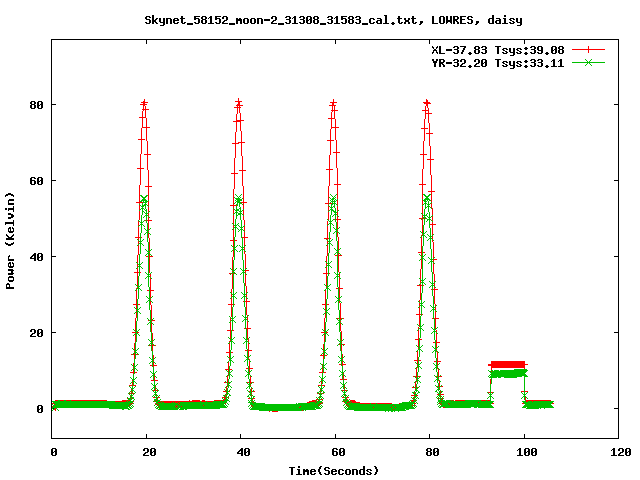Image resolution: width=640 pixels, height=480 pixels.
Task: Click the red peak top near 20 seconds
Action: point(144,103)
